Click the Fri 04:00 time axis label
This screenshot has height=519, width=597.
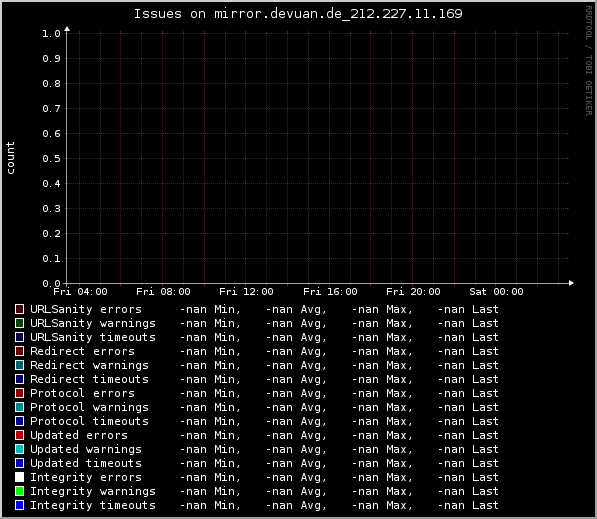click(x=80, y=292)
